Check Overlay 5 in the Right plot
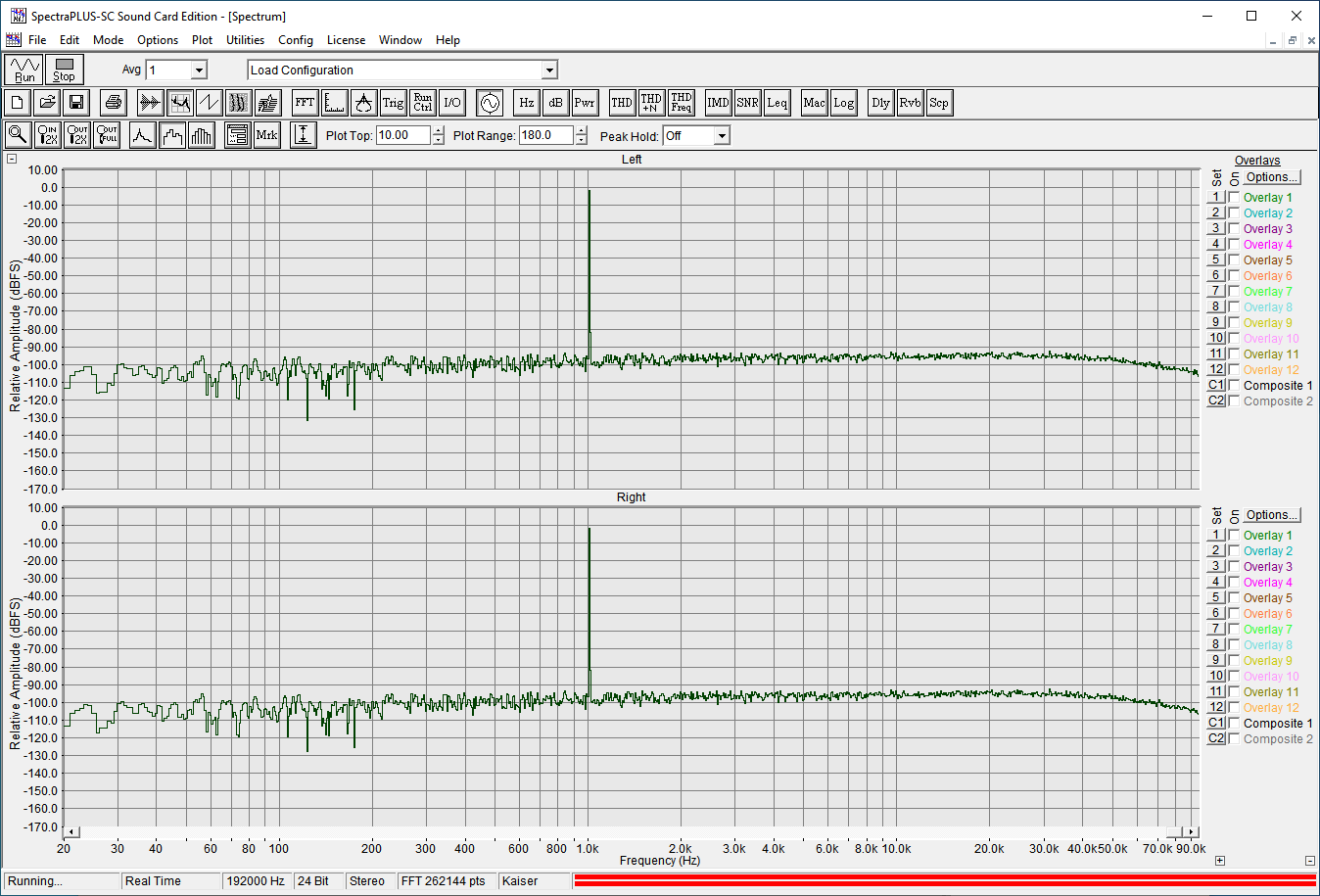The image size is (1320, 896). [1234, 597]
